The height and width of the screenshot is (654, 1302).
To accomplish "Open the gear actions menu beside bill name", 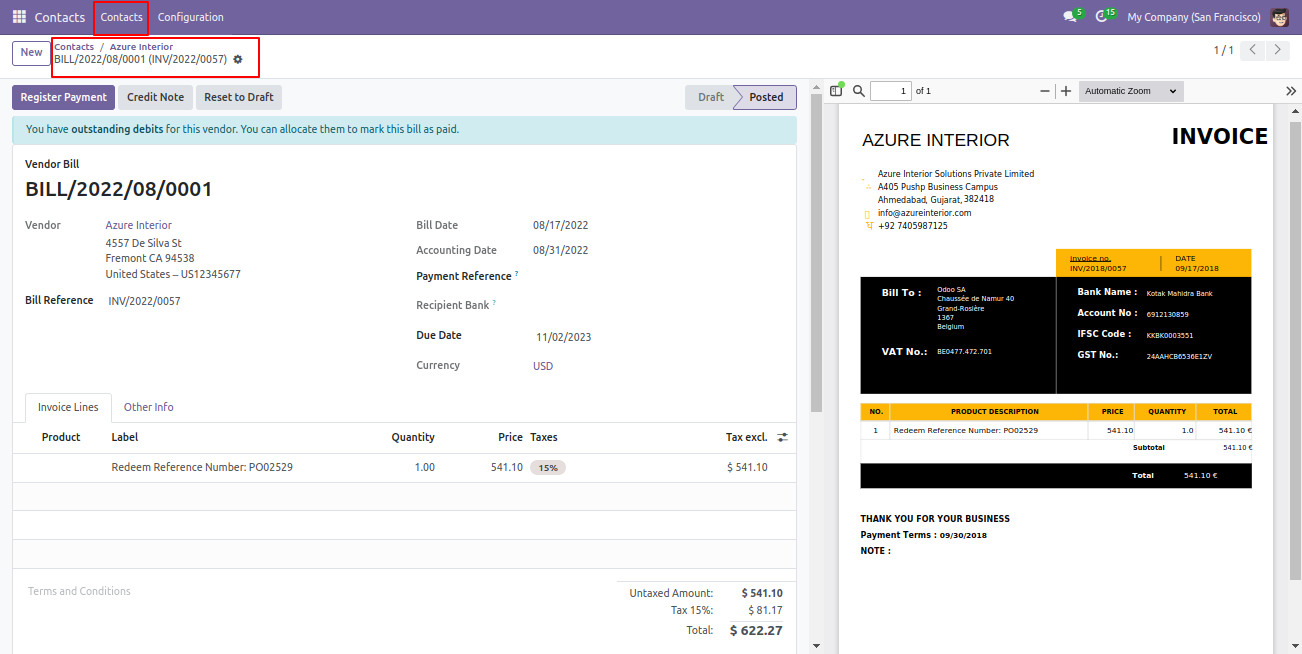I will pyautogui.click(x=238, y=59).
